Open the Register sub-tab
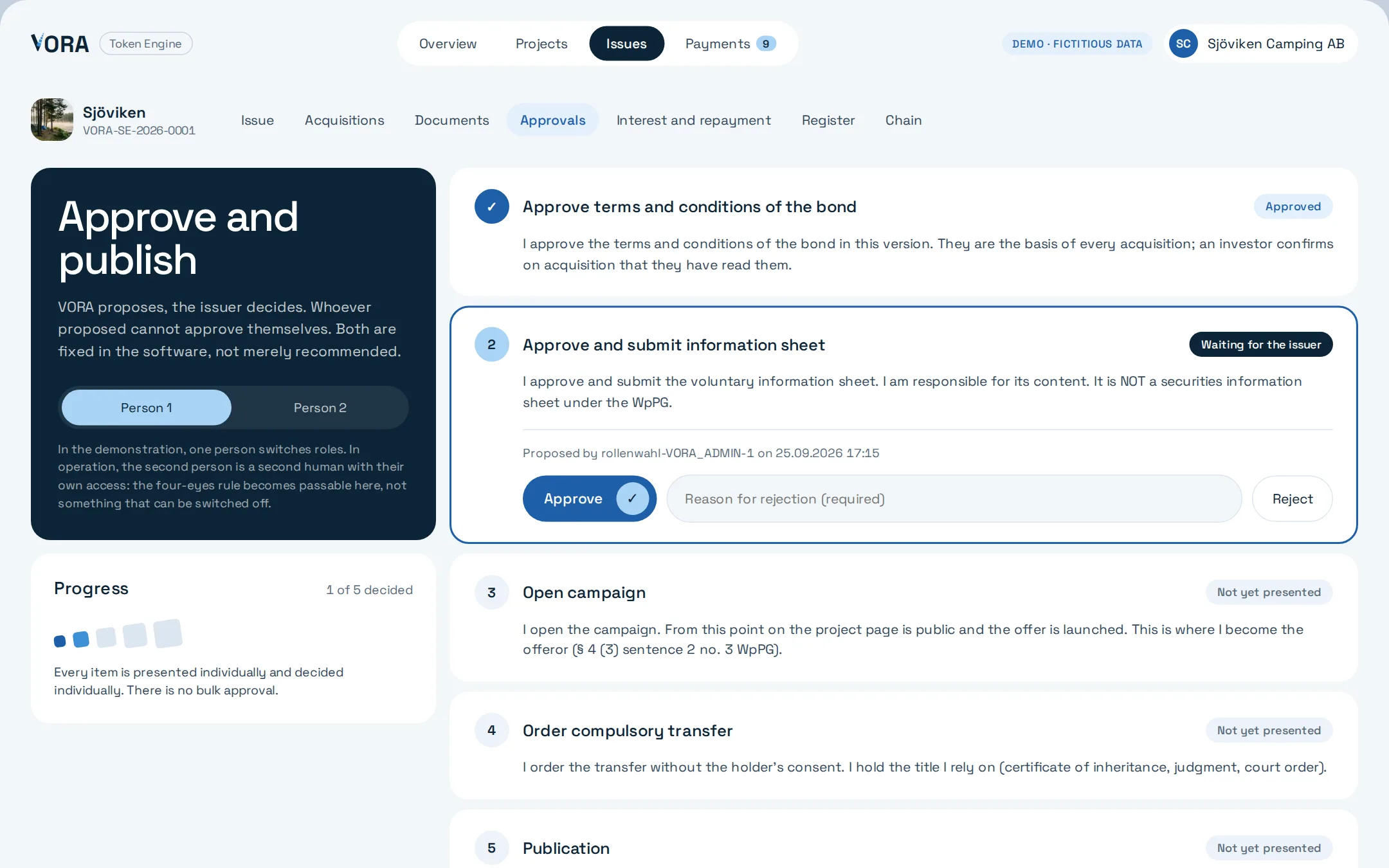1389x868 pixels. (x=828, y=120)
